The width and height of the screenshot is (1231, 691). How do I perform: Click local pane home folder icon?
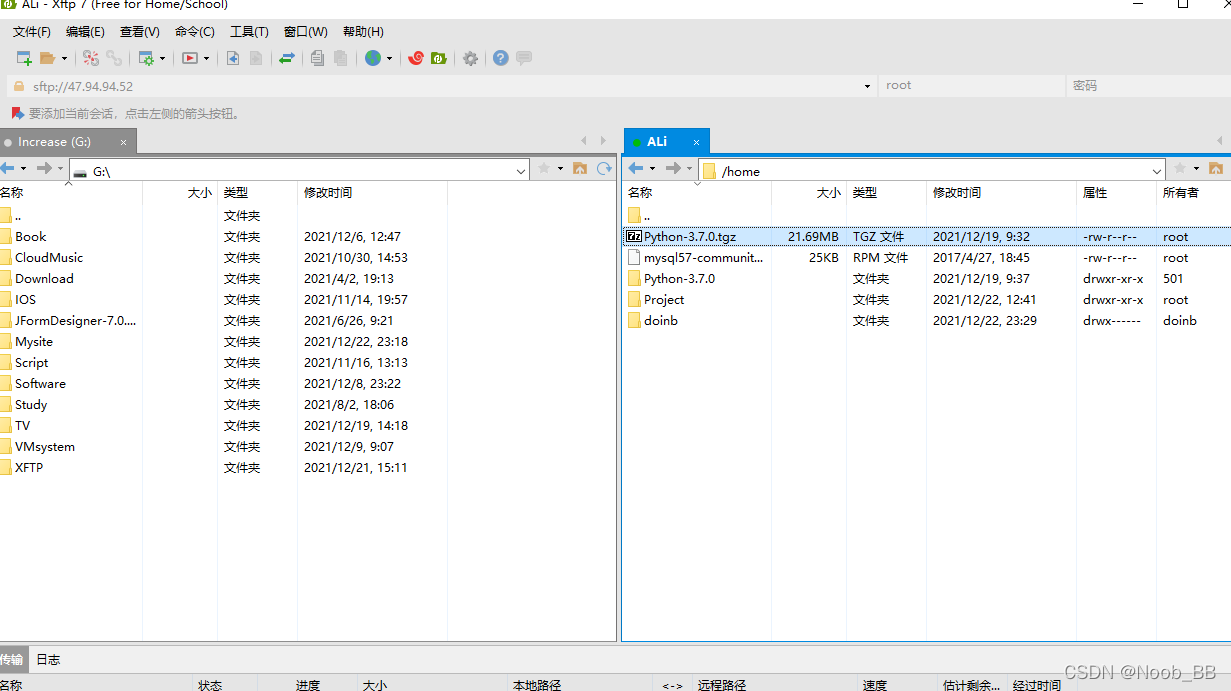tap(580, 169)
